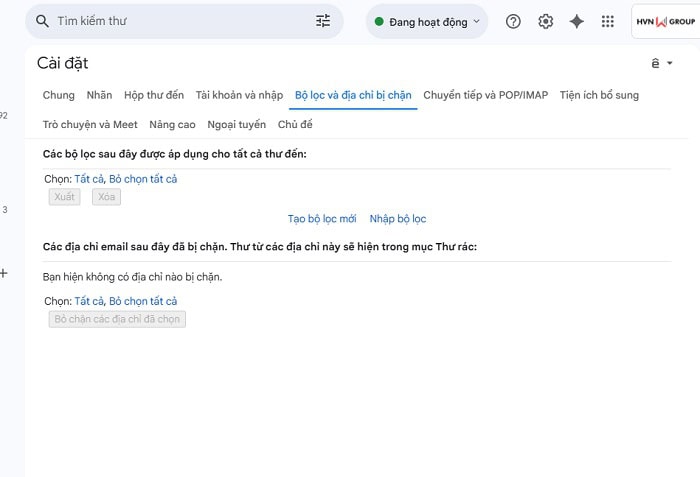Open the Google apps grid
Screen dimensions: 700x477
pyautogui.click(x=607, y=21)
